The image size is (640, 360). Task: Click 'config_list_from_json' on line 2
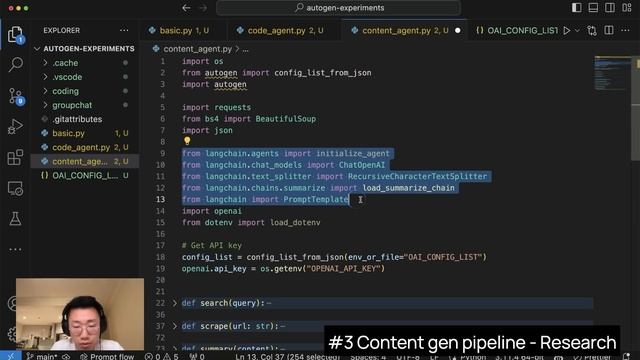click(323, 73)
